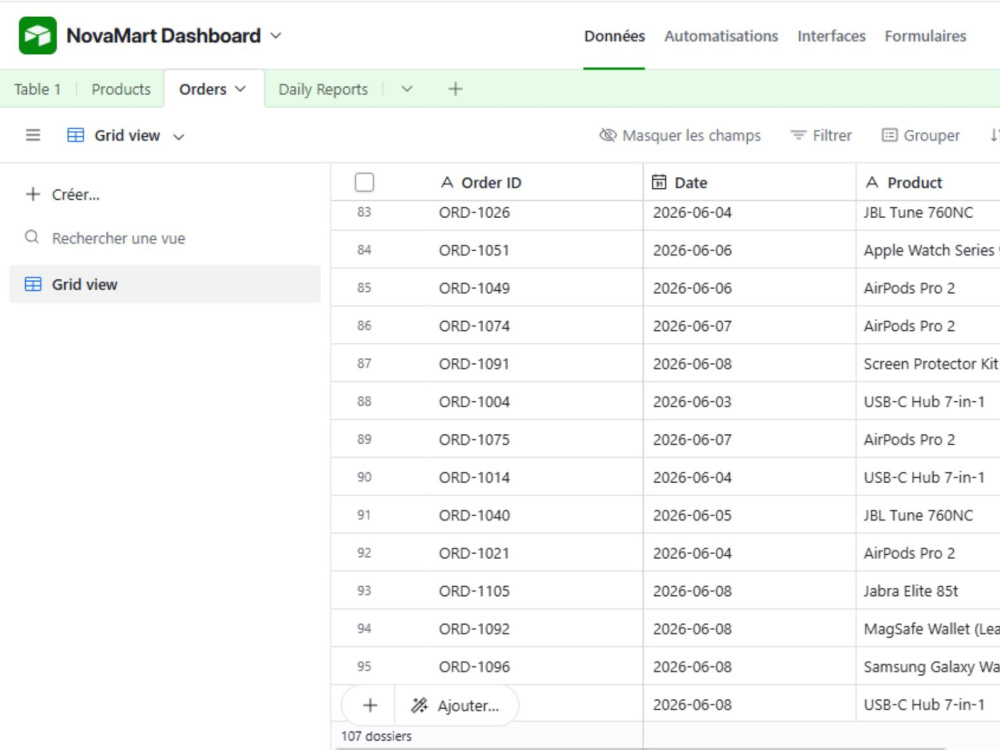The width and height of the screenshot is (1000, 750).
Task: Select Grid view in the views sidebar
Action: tap(165, 284)
